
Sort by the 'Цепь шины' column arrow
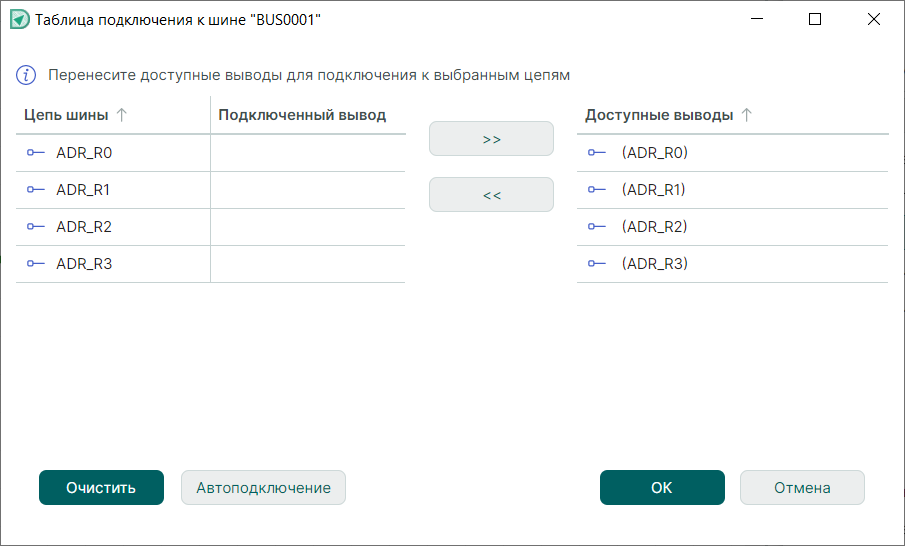(x=122, y=115)
